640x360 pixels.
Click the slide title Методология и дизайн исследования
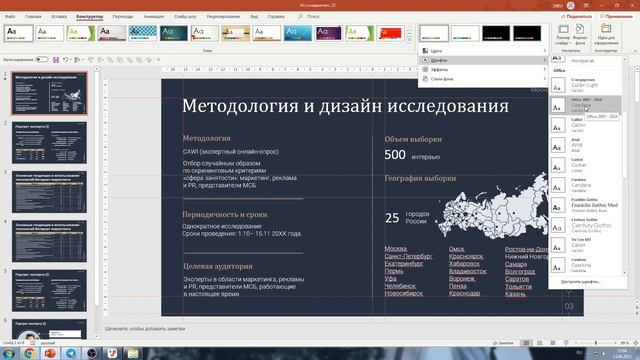pos(345,106)
